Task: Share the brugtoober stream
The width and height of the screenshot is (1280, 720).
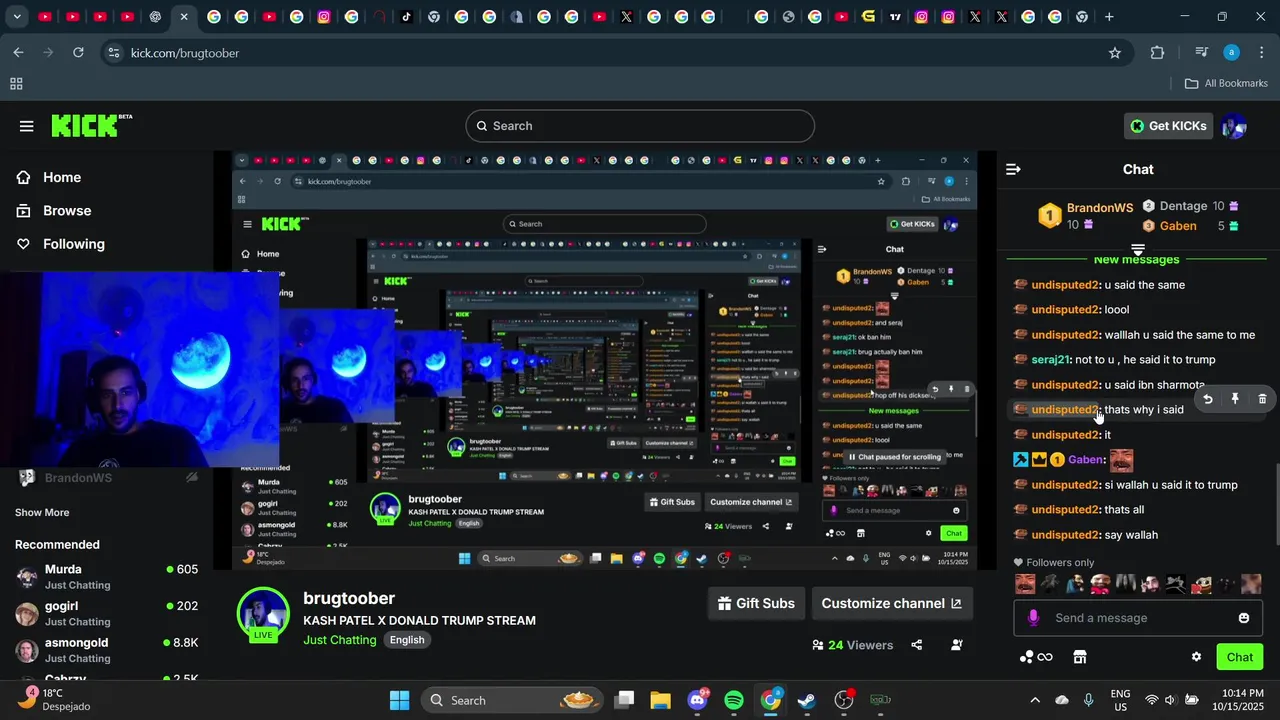Action: [917, 645]
